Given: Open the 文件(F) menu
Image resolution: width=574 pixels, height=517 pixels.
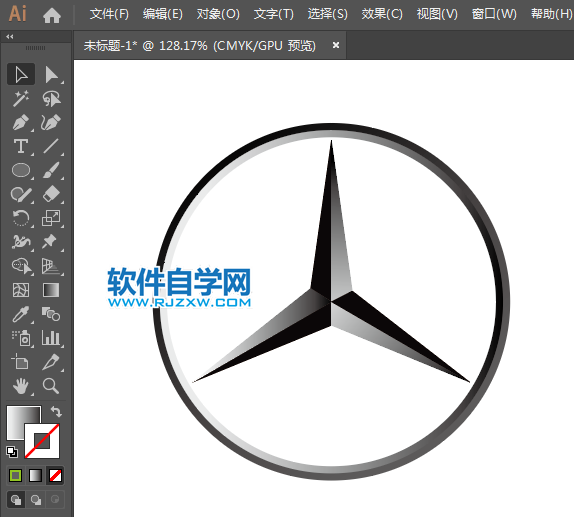Looking at the screenshot, I should [109, 14].
